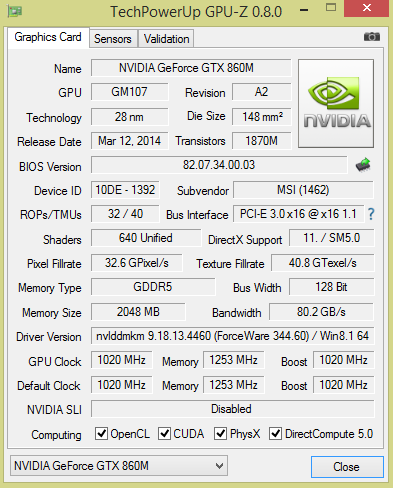This screenshot has width=393, height=488.
Task: Click the "Texture Fillrate" label text
Action: 230,264
